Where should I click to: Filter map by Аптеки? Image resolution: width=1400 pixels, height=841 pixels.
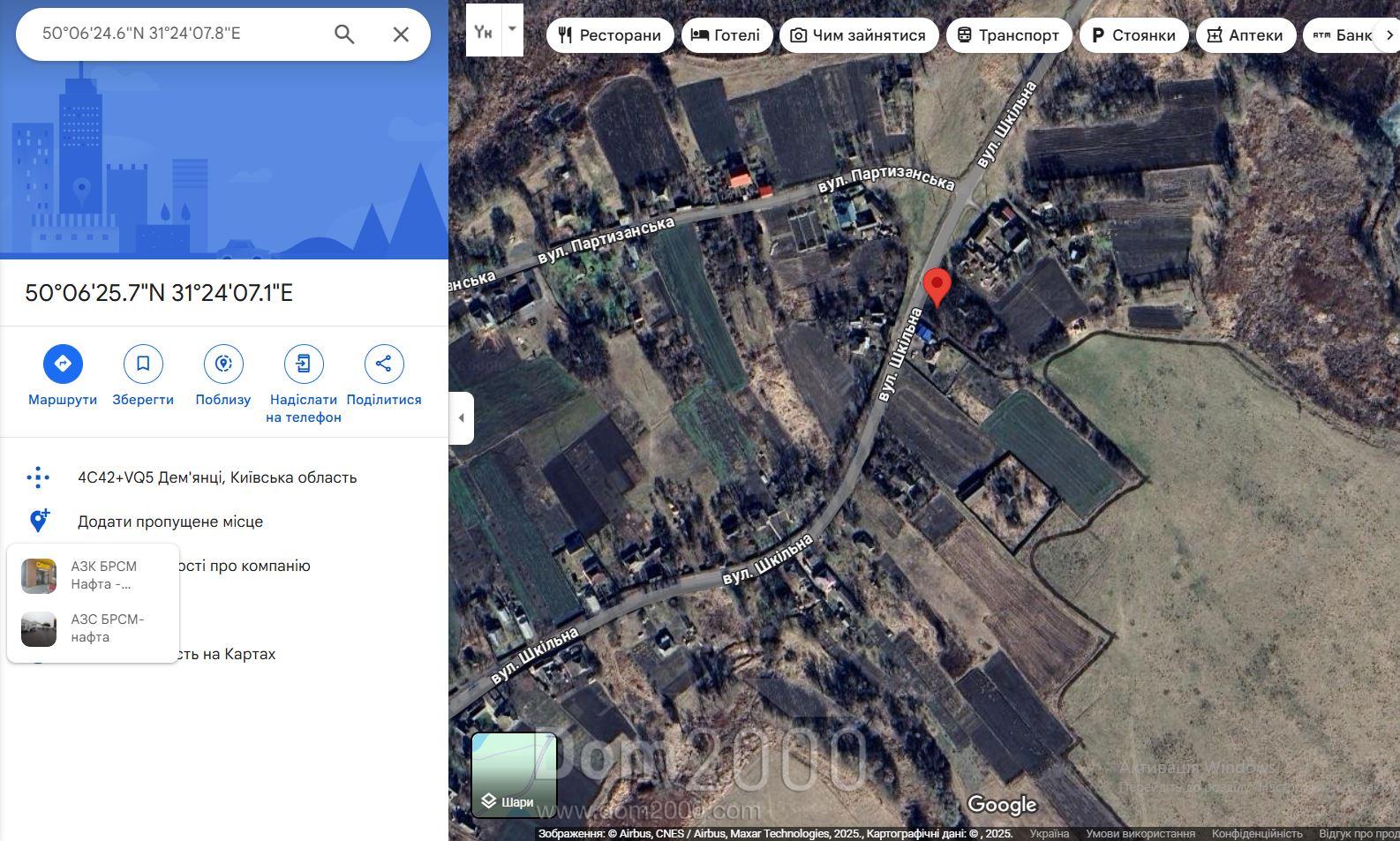pyautogui.click(x=1246, y=35)
